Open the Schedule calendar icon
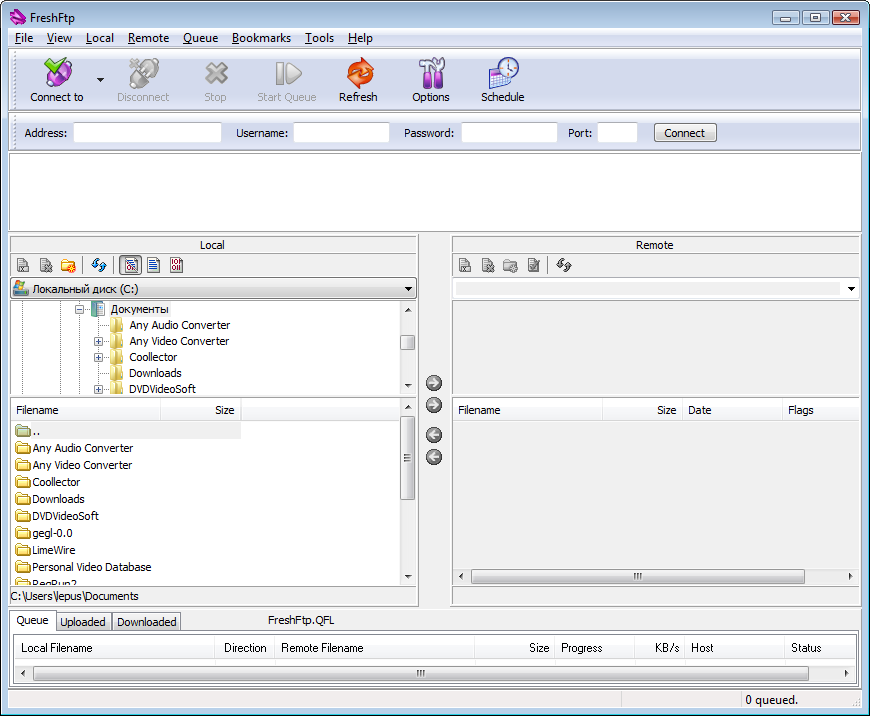 503,73
